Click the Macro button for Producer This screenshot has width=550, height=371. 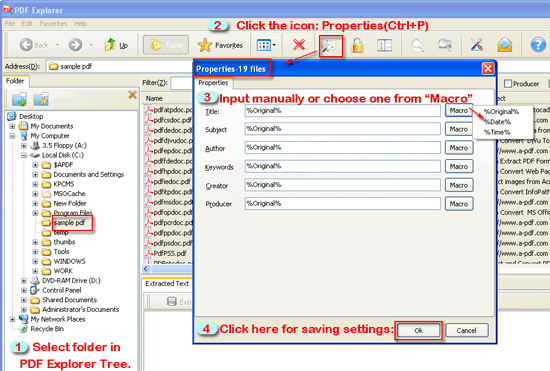pos(459,204)
